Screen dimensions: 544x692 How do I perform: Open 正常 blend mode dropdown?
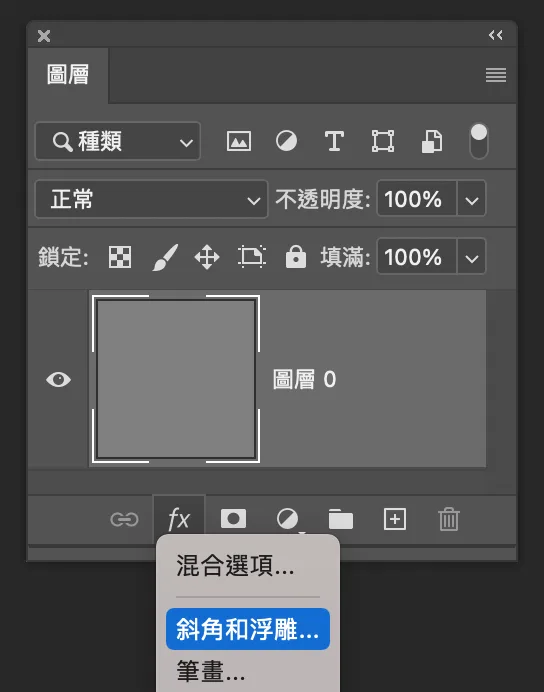point(151,199)
